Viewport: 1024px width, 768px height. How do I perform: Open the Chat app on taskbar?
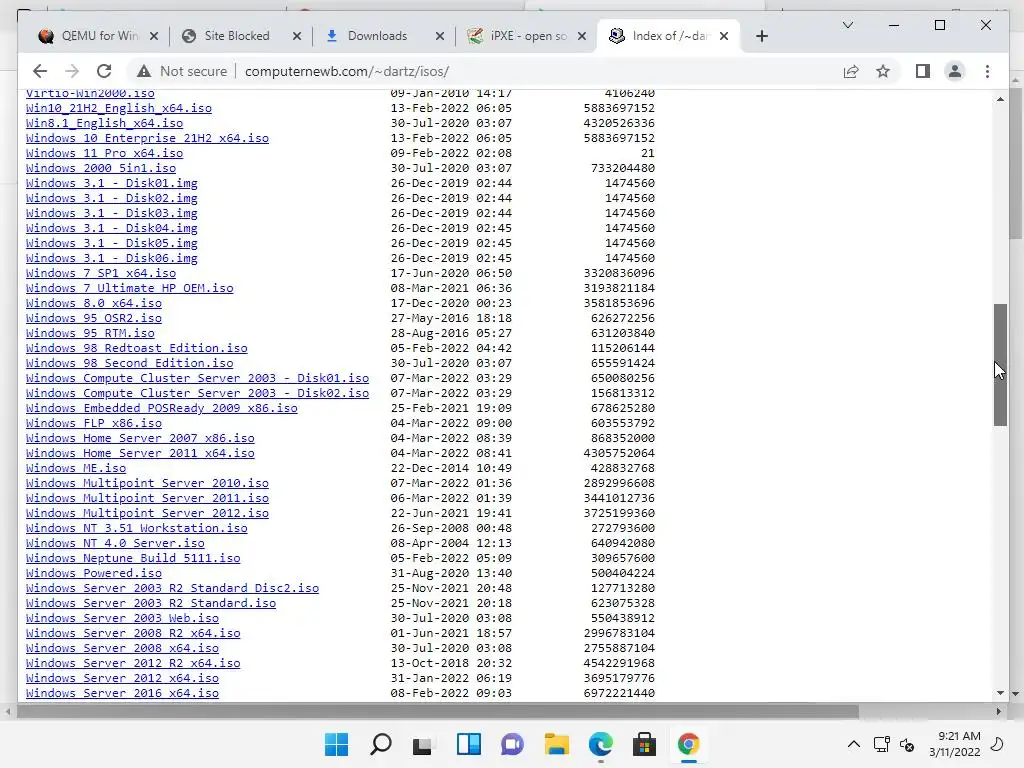tap(512, 744)
